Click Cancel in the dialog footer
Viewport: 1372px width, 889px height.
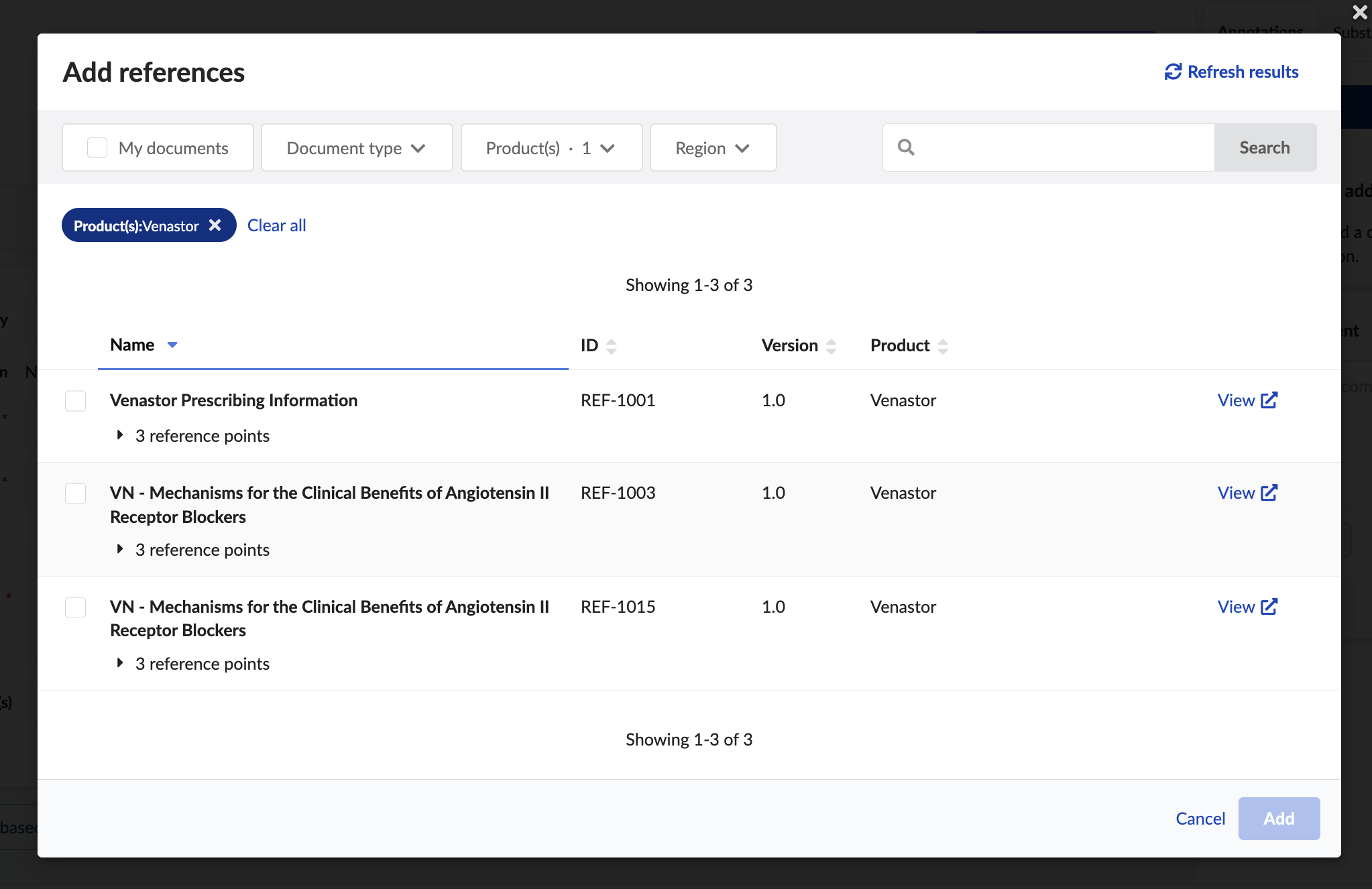click(1200, 819)
